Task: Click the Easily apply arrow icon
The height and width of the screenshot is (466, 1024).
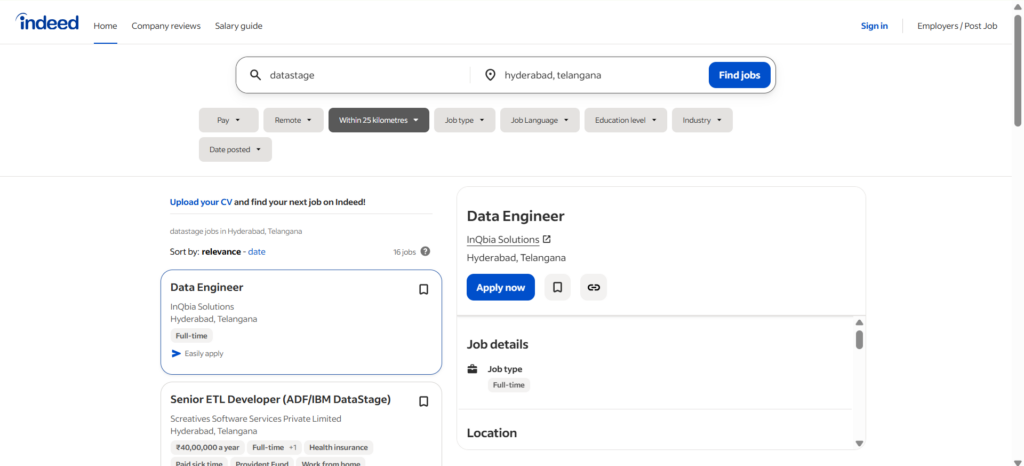Action: point(176,353)
